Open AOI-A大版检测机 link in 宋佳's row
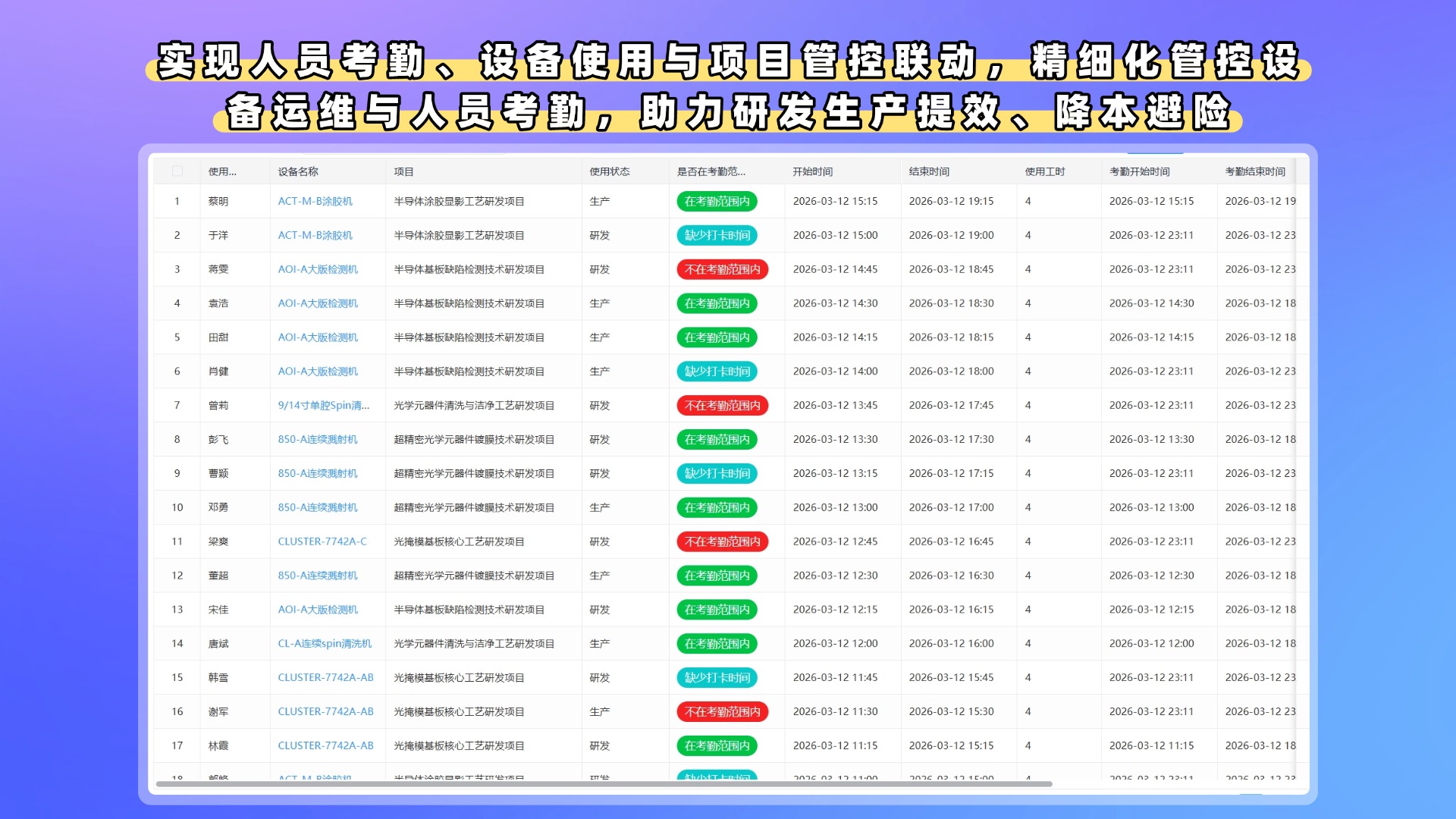 pos(318,610)
